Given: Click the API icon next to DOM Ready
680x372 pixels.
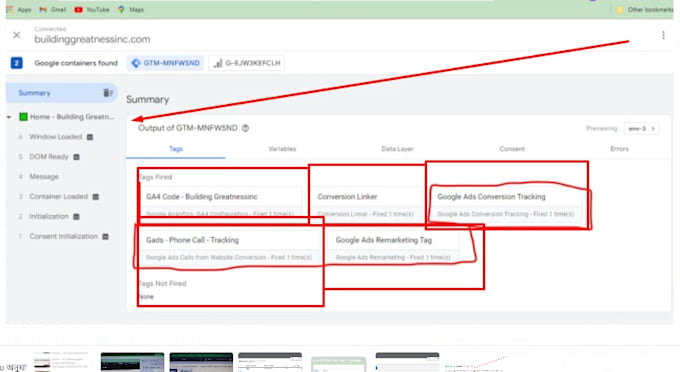Looking at the screenshot, I should [x=76, y=157].
